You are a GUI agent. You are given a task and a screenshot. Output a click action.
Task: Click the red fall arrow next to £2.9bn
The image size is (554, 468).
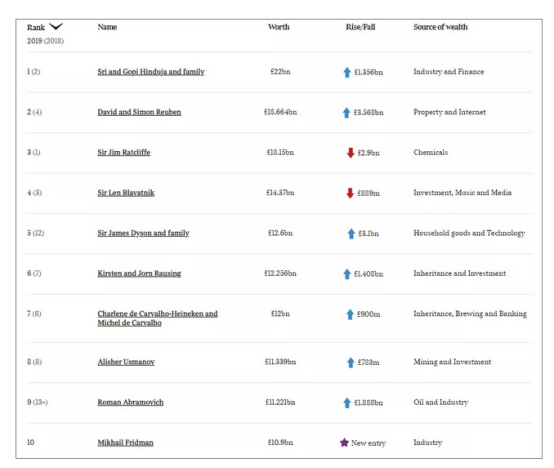(350, 153)
